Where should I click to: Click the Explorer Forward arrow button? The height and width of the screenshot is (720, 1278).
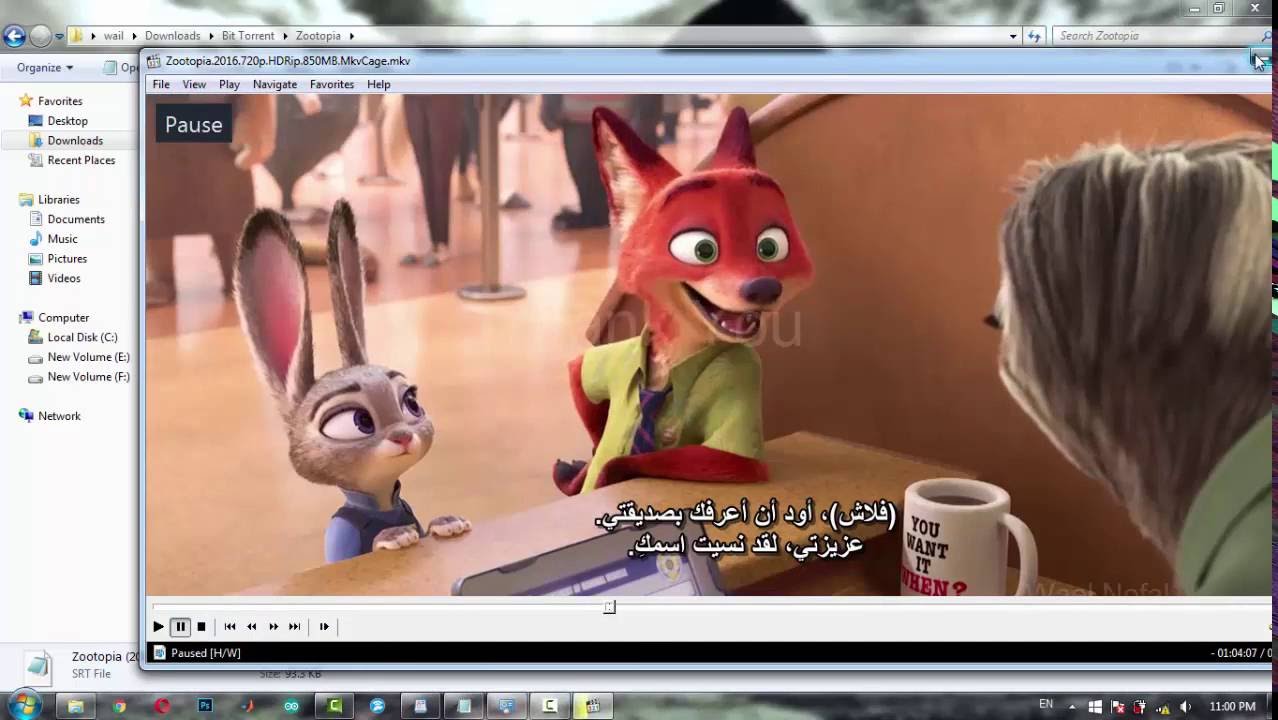40,36
